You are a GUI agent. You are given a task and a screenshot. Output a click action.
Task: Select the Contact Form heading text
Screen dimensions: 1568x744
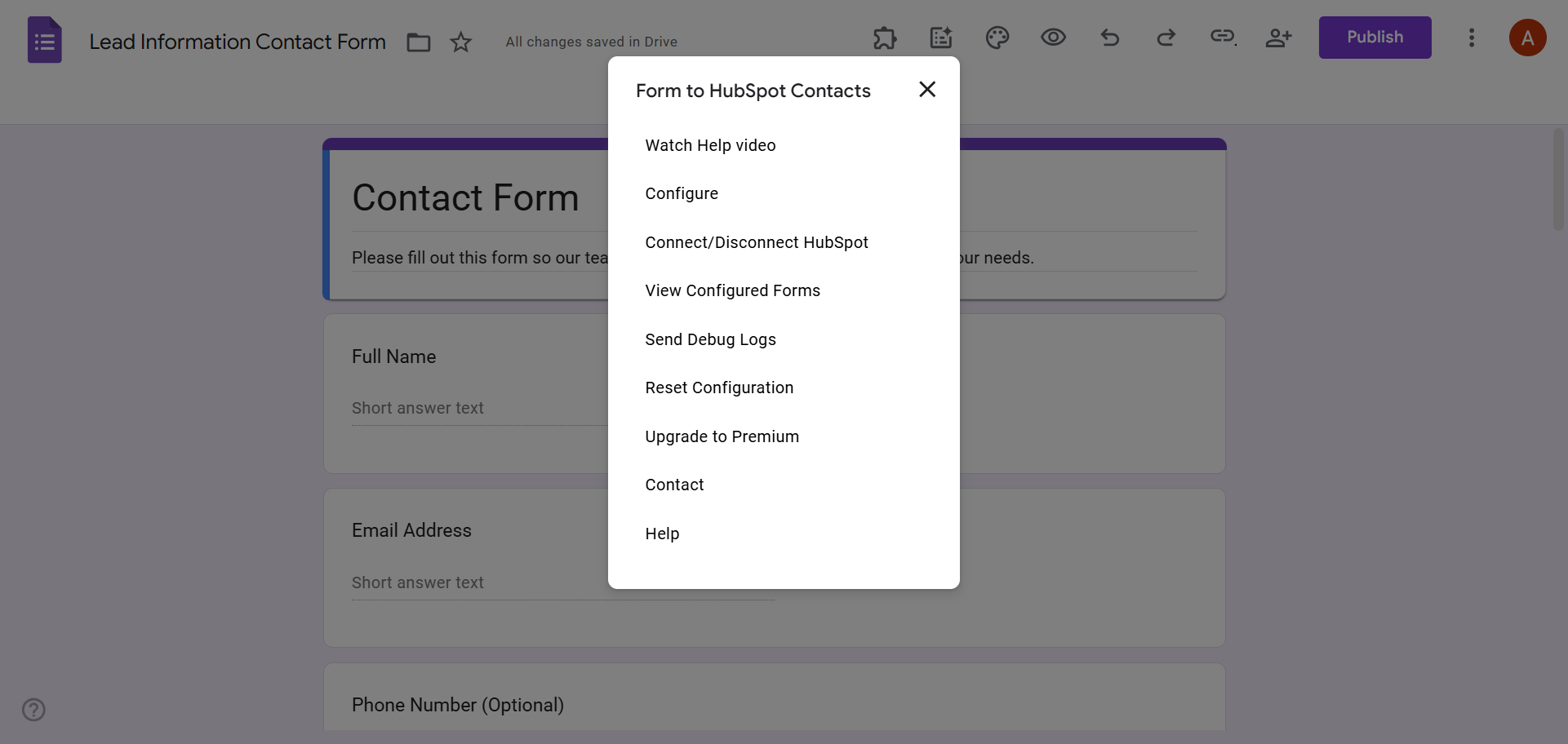point(465,198)
